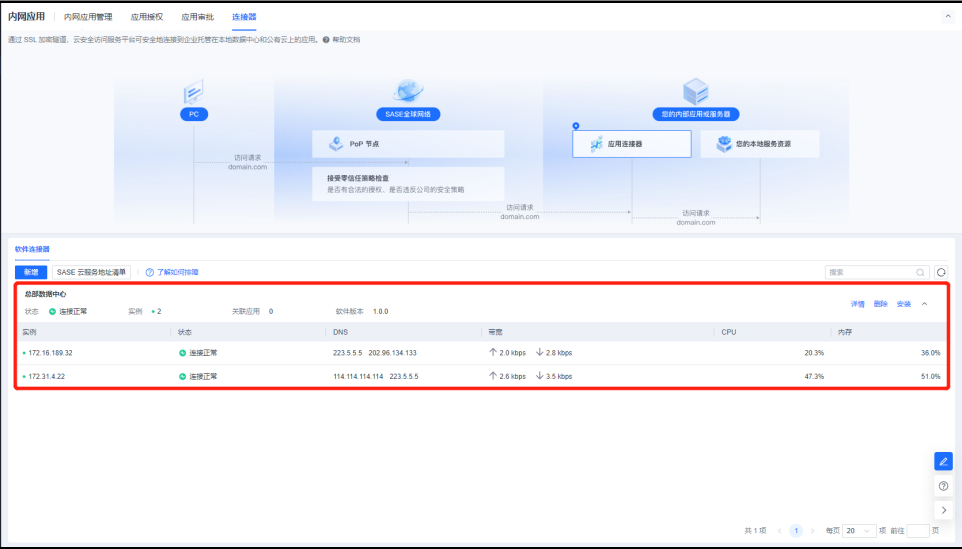Click the 了解如何排障 link
The height and width of the screenshot is (549, 962).
point(172,272)
